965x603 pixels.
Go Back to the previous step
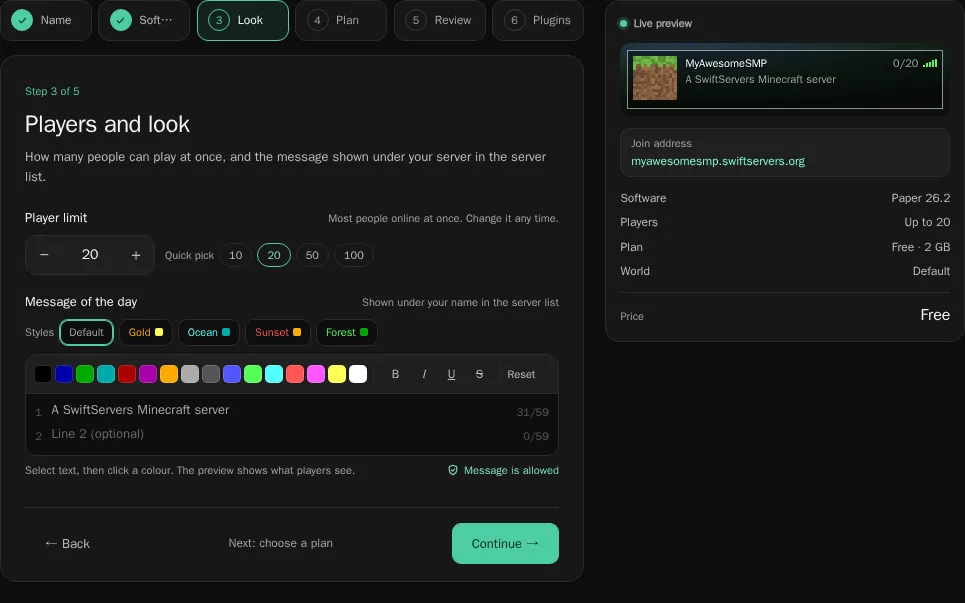67,543
